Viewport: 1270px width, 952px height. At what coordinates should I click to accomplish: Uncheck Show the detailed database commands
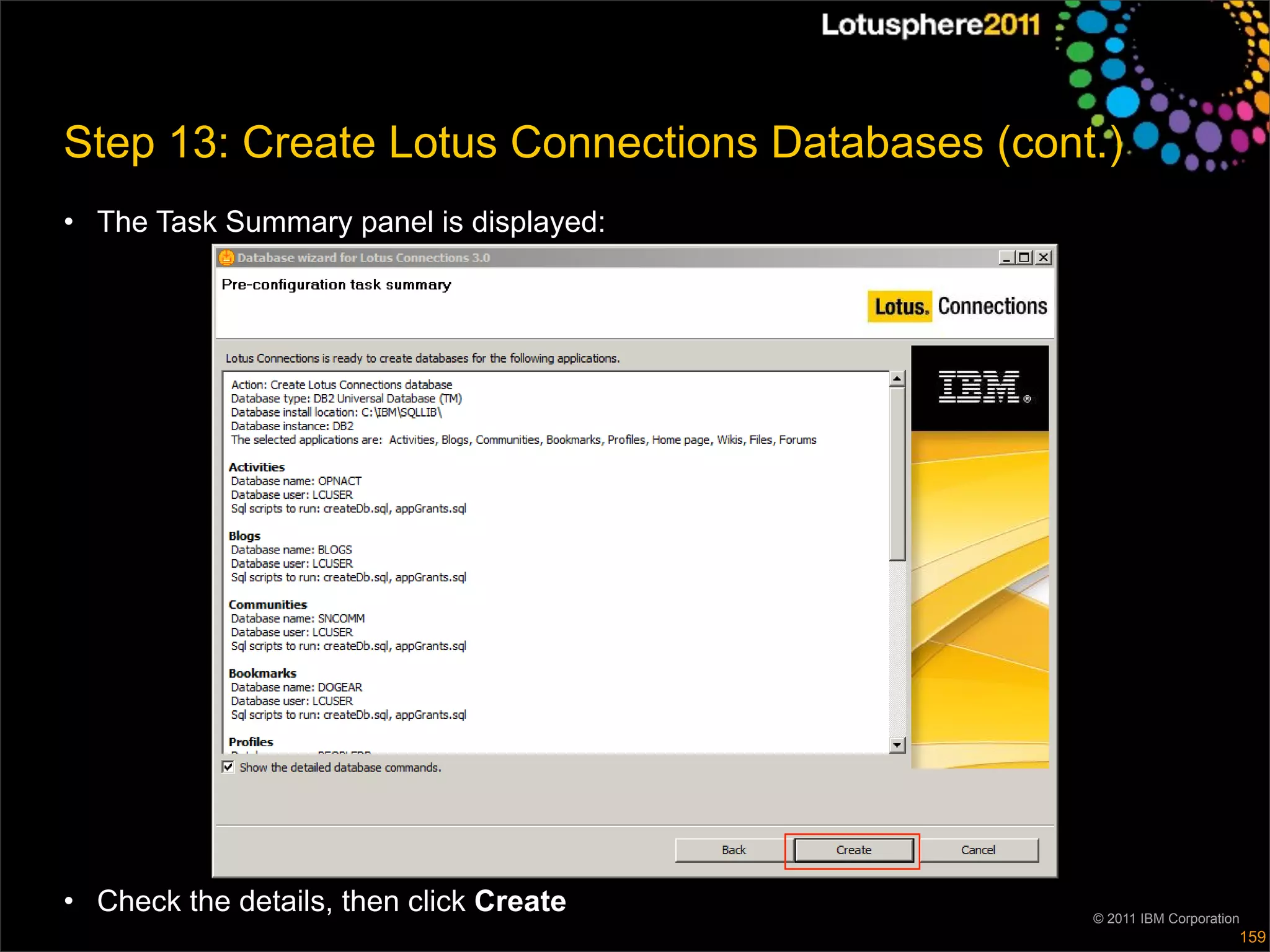[228, 767]
